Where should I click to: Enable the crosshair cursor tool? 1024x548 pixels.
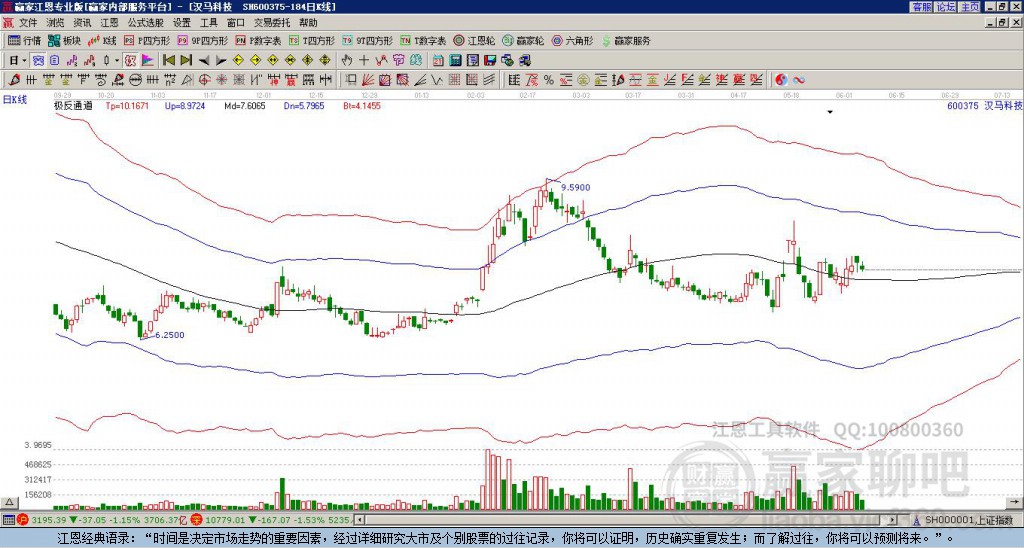[x=364, y=61]
